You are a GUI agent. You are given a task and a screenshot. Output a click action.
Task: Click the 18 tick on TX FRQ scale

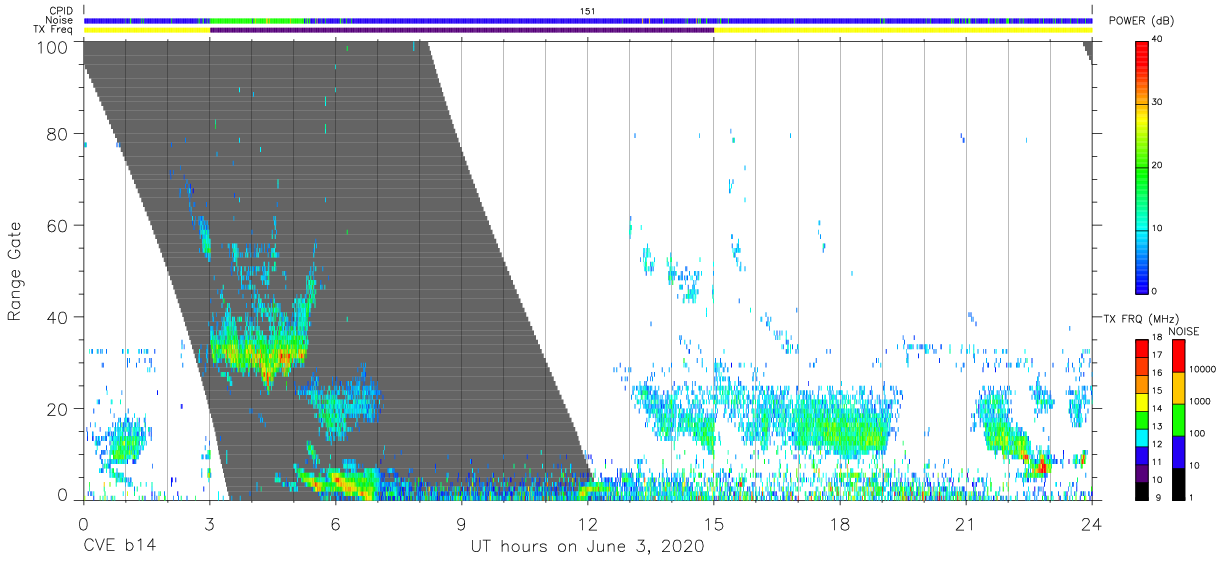pyautogui.click(x=1157, y=338)
